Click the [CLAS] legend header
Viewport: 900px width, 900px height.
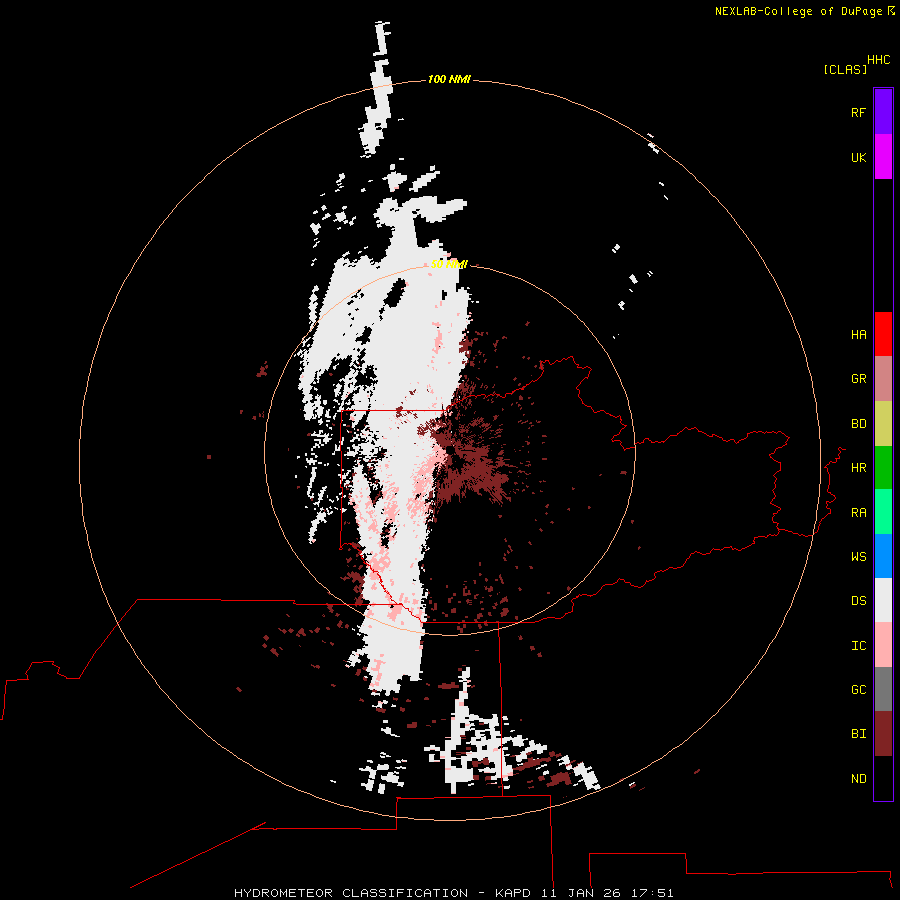click(x=845, y=69)
